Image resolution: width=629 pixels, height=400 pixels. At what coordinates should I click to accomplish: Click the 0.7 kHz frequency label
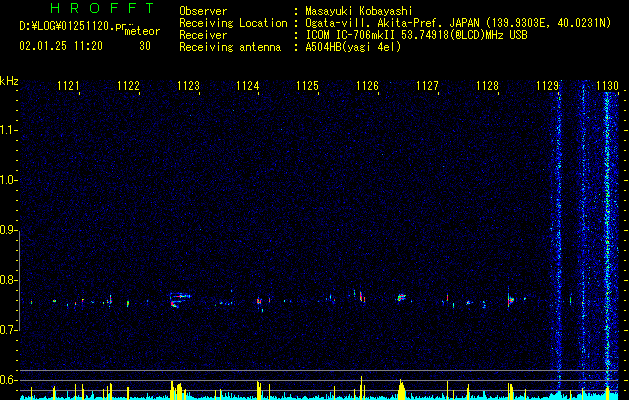click(x=8, y=330)
